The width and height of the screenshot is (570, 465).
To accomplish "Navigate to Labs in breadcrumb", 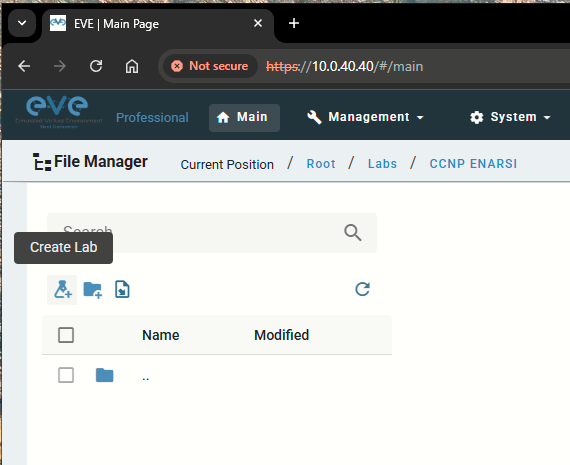I will pos(382,164).
